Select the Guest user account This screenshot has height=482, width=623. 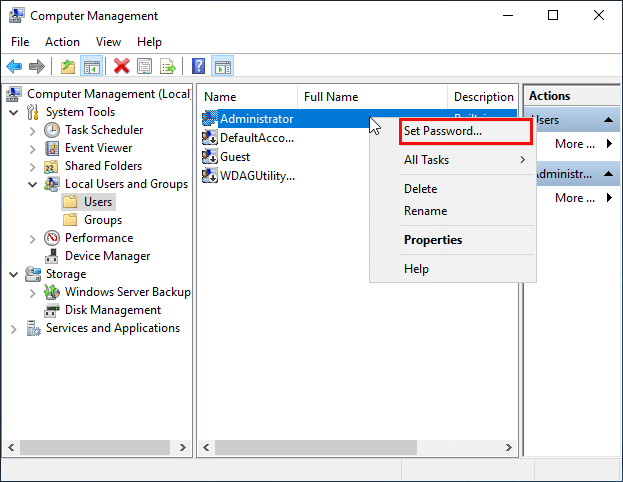234,157
